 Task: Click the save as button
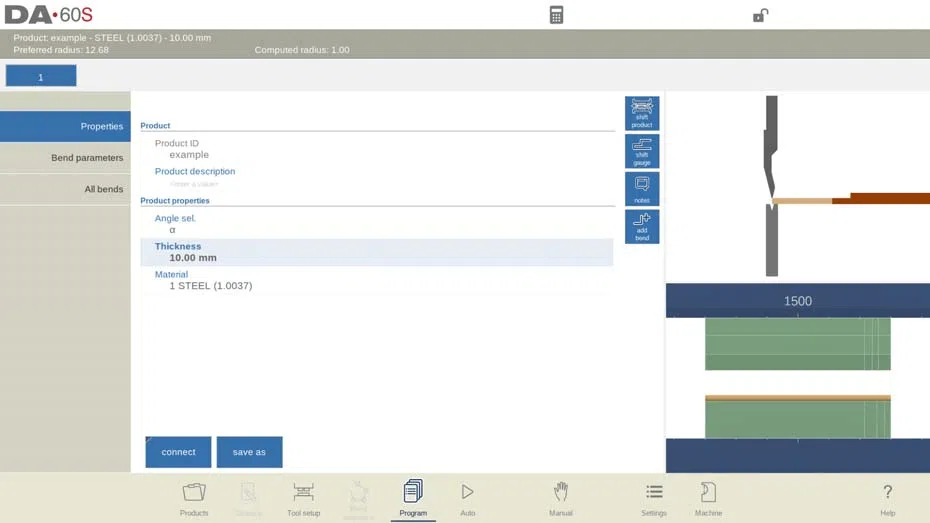coord(249,452)
